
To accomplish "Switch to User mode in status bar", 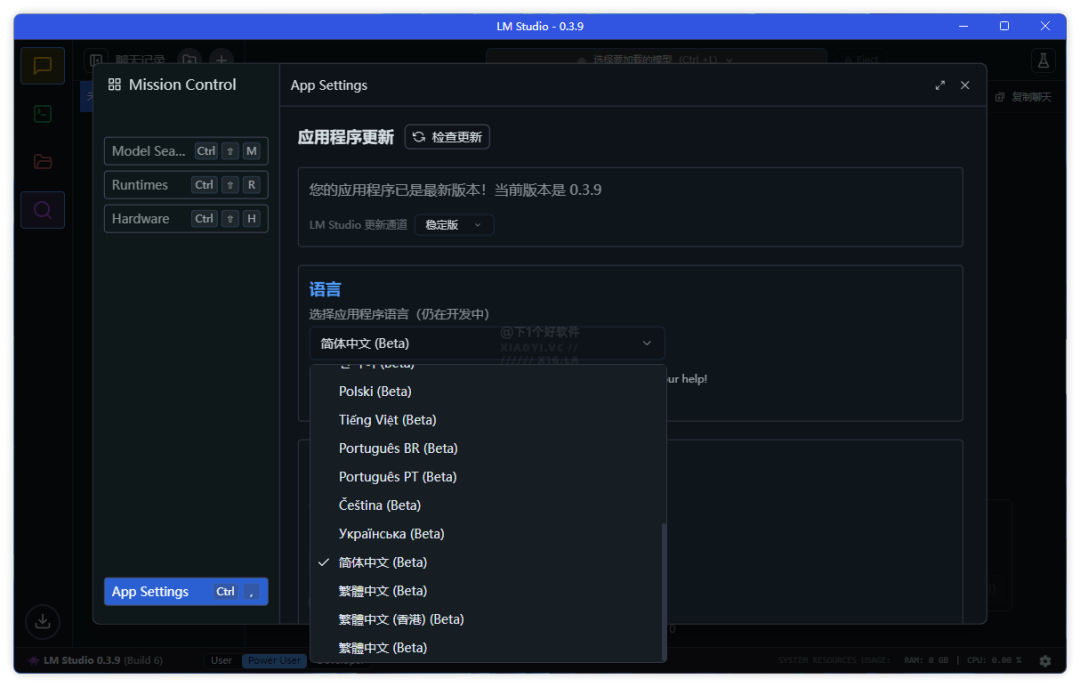I will pos(221,661).
